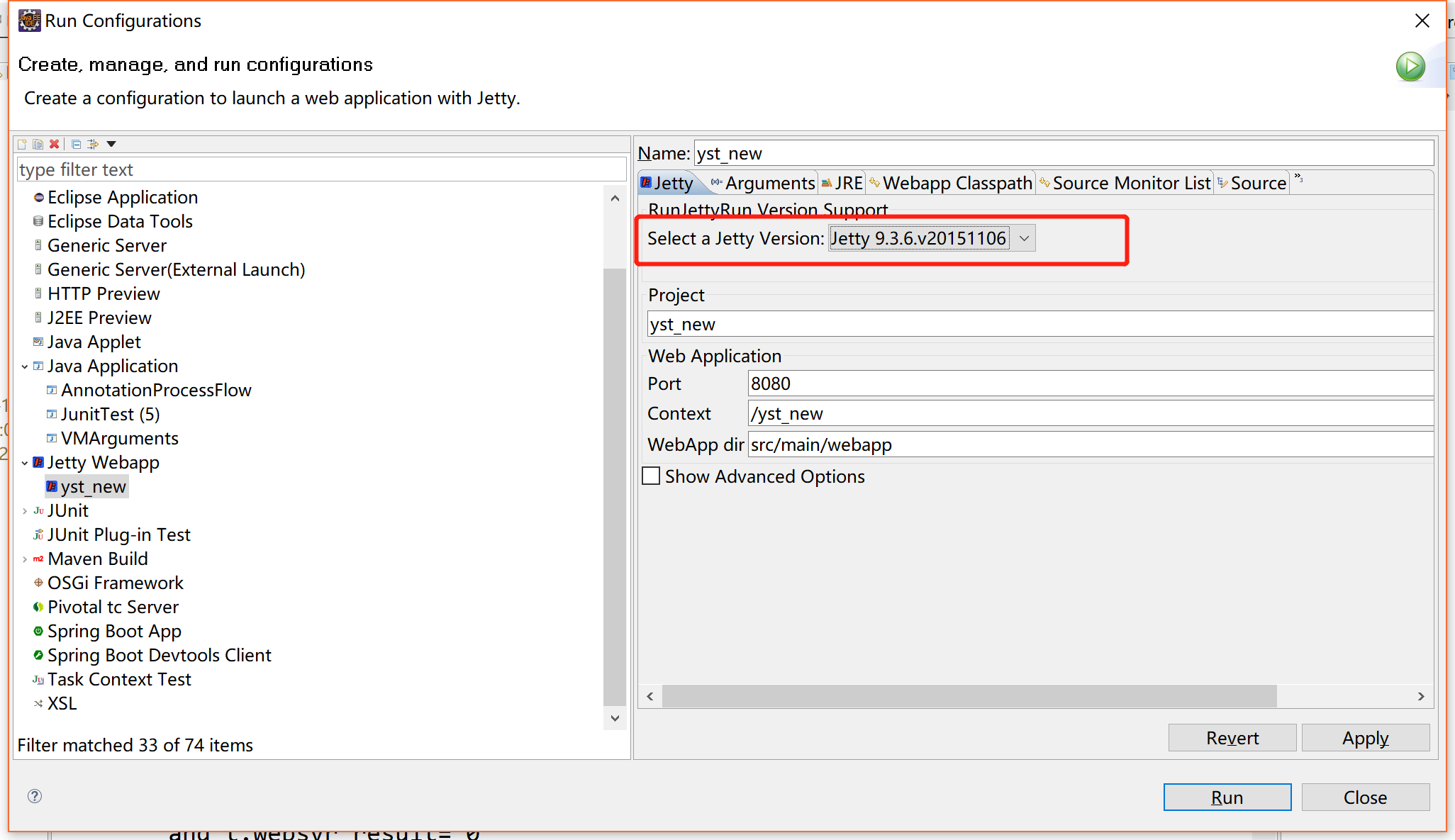Click the Duplicate configuration icon
The height and width of the screenshot is (840, 1455).
38,144
